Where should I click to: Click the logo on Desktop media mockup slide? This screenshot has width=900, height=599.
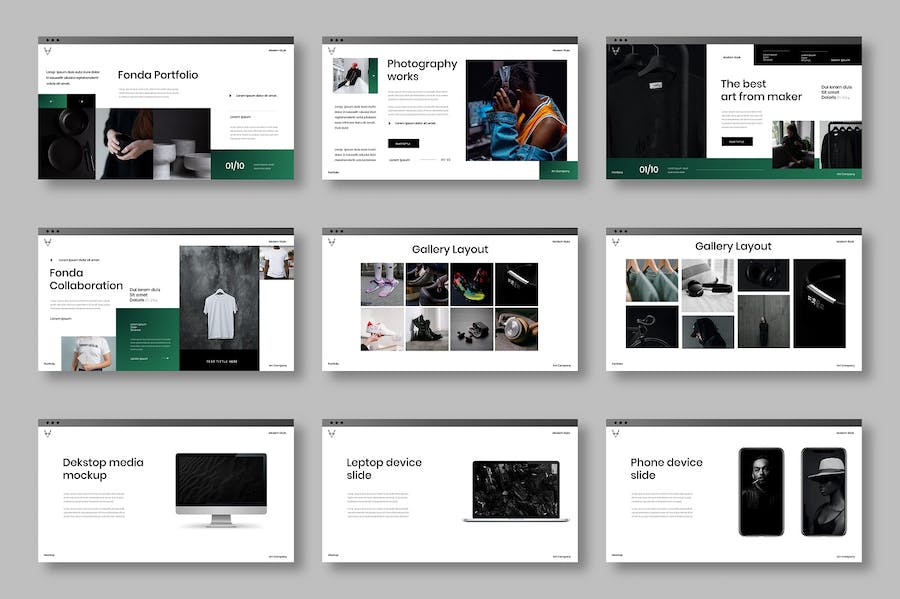tap(48, 433)
